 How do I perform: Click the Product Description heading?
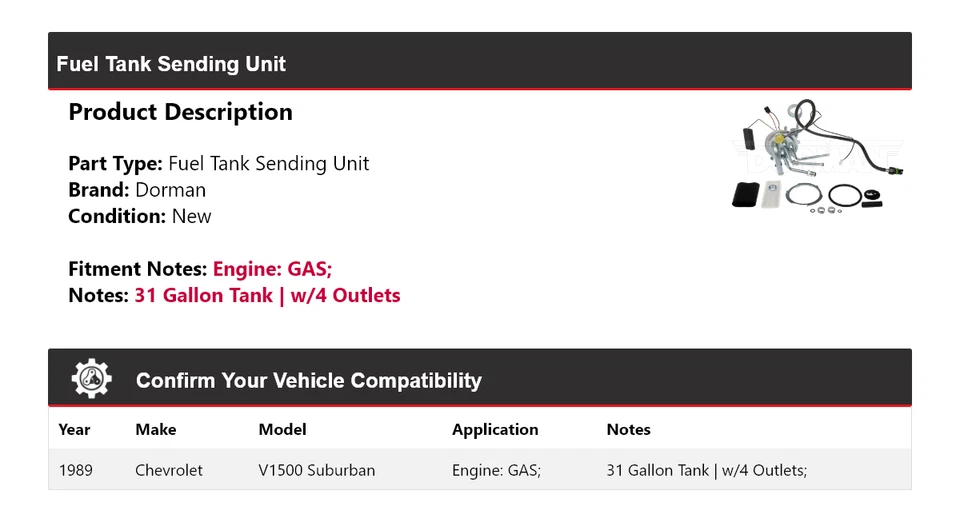coord(180,112)
